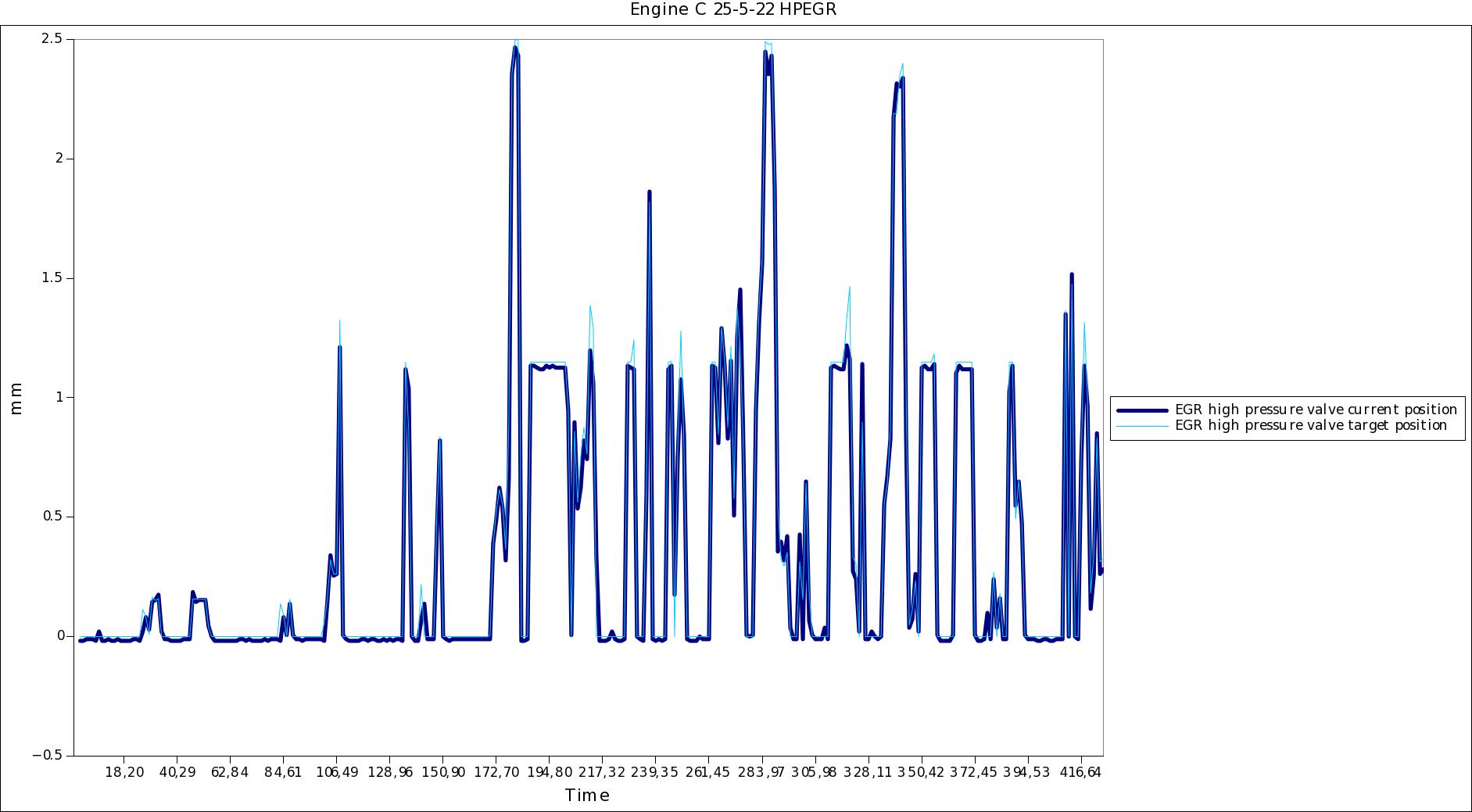The width and height of the screenshot is (1472, 812).
Task: Click the x-axis tick label 328,11
Action: point(869,772)
